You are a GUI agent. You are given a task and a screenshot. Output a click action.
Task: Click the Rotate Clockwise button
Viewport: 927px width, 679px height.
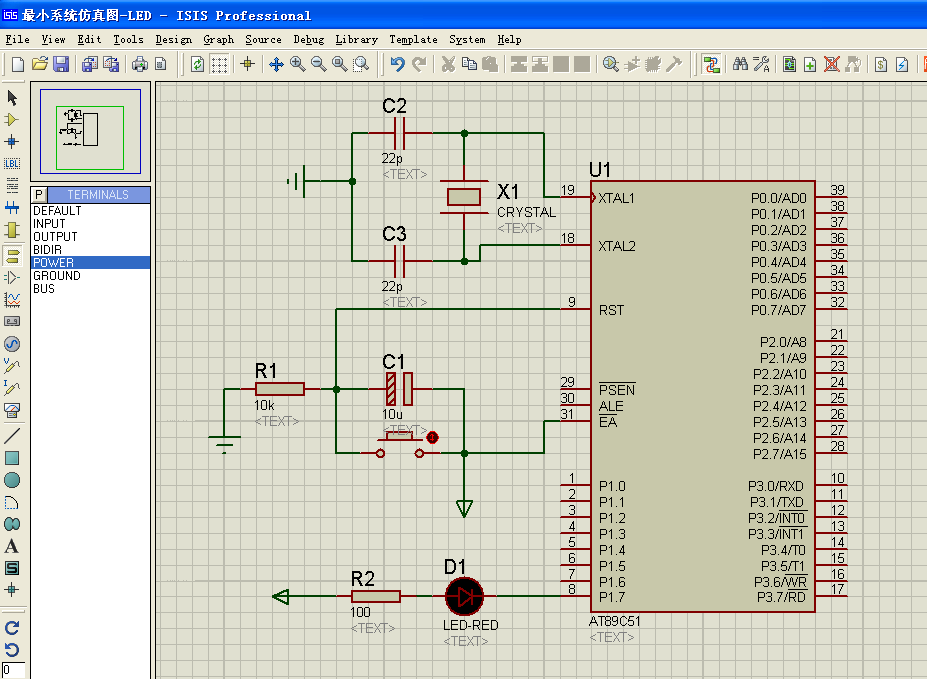pos(12,628)
